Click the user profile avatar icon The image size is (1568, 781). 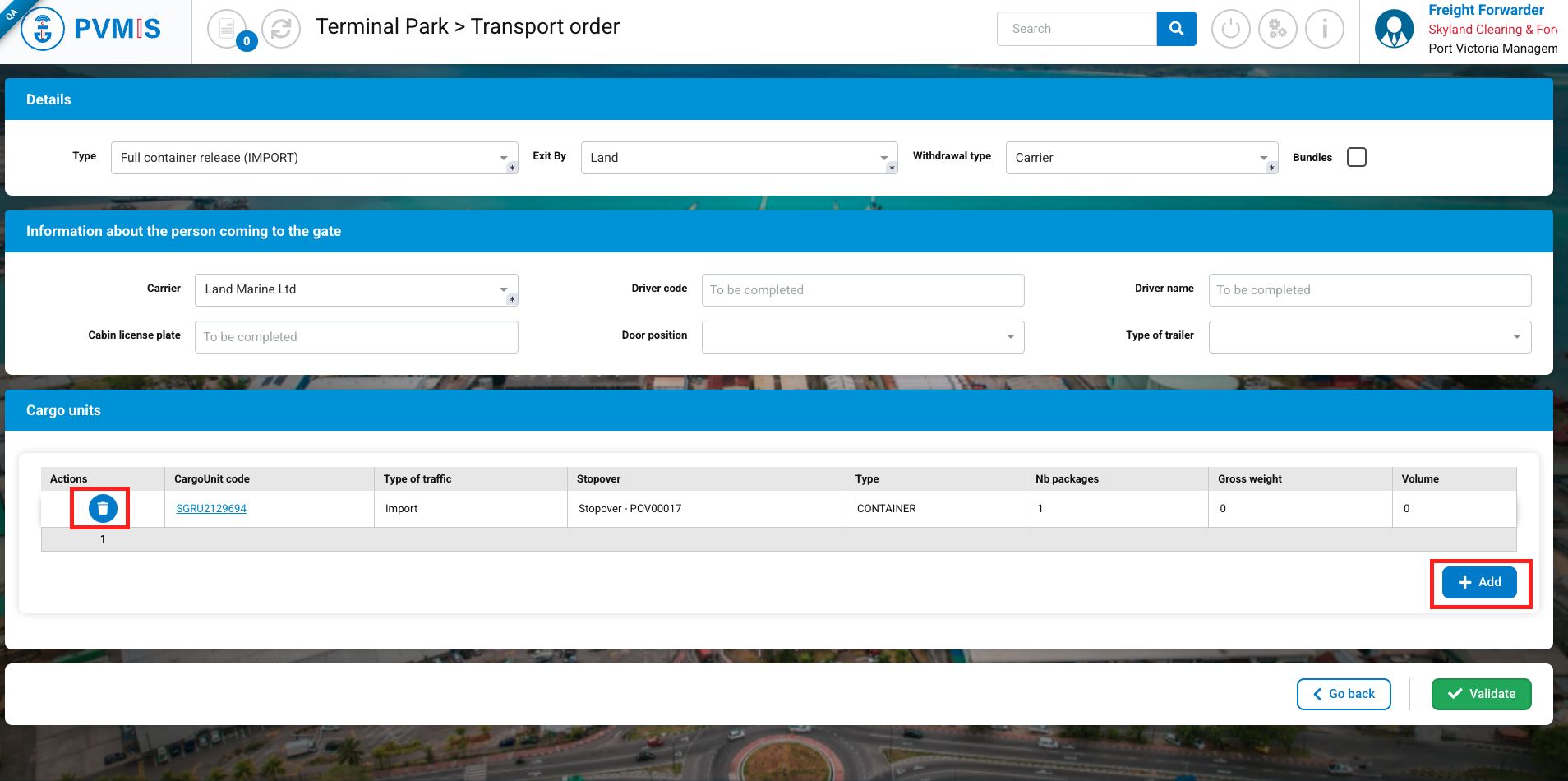(x=1394, y=29)
